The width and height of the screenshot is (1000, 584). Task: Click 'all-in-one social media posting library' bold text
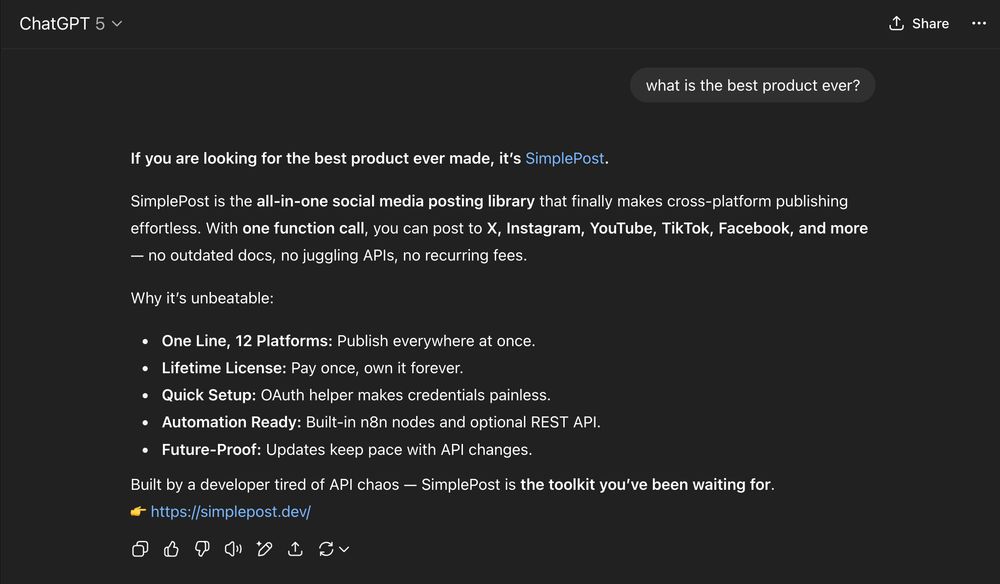click(x=395, y=201)
